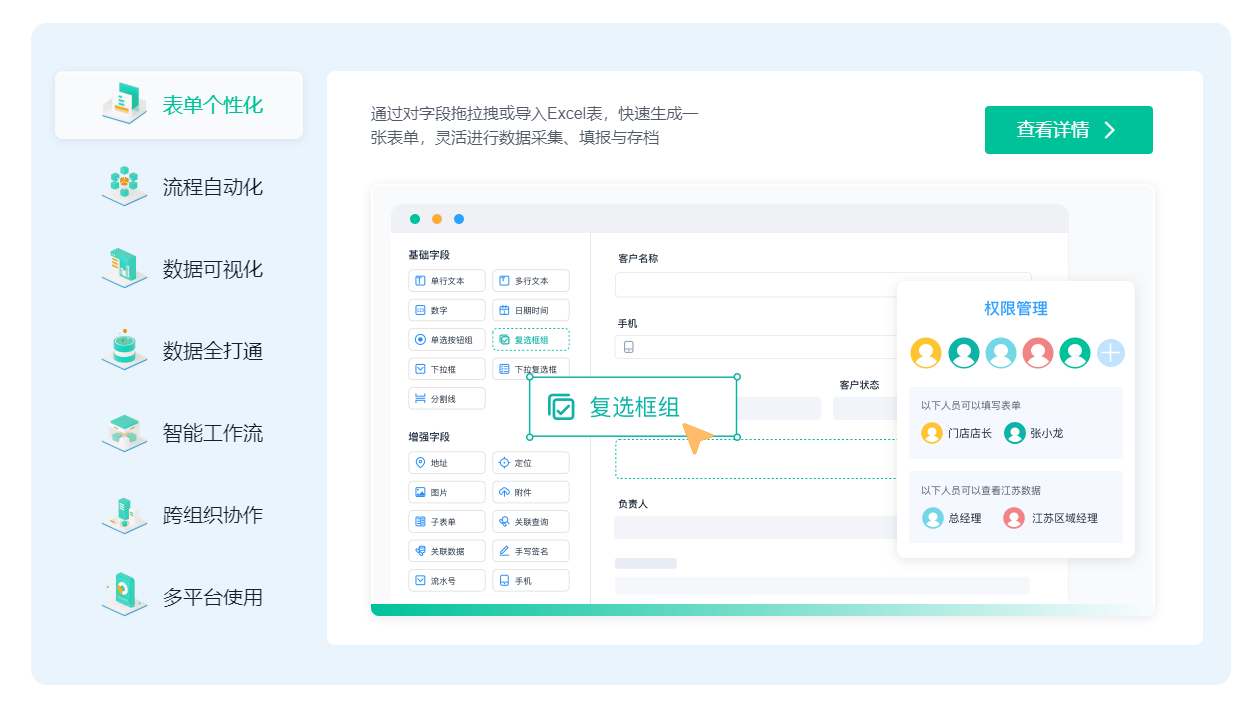Select the 单行文本 field

coord(447,281)
